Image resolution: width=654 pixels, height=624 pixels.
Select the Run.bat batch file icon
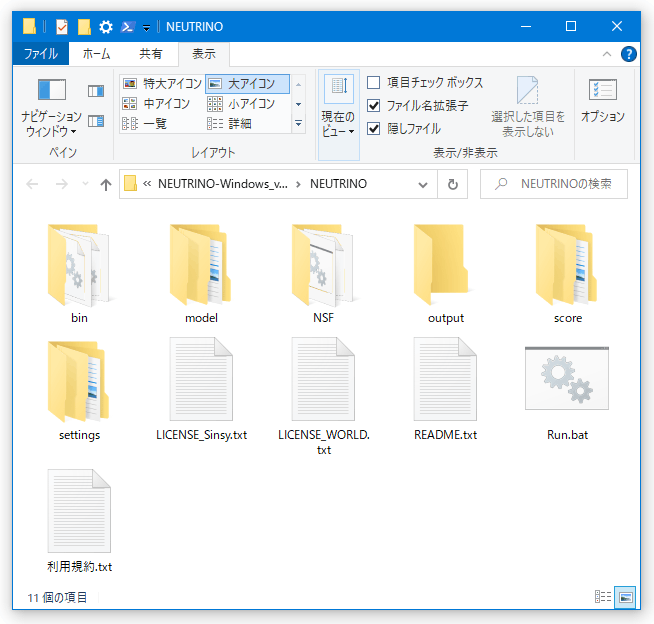pos(567,378)
